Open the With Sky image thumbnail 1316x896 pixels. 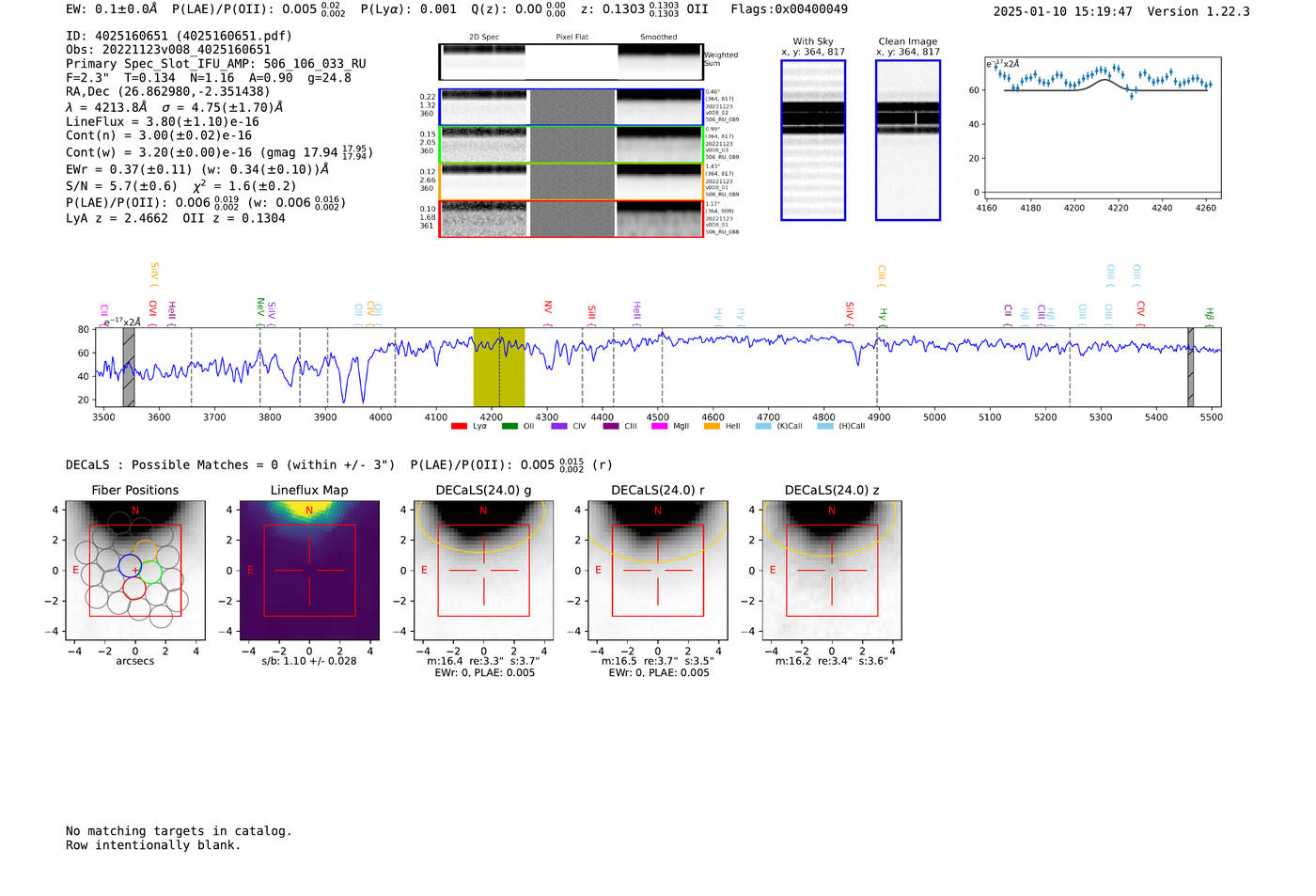(813, 140)
